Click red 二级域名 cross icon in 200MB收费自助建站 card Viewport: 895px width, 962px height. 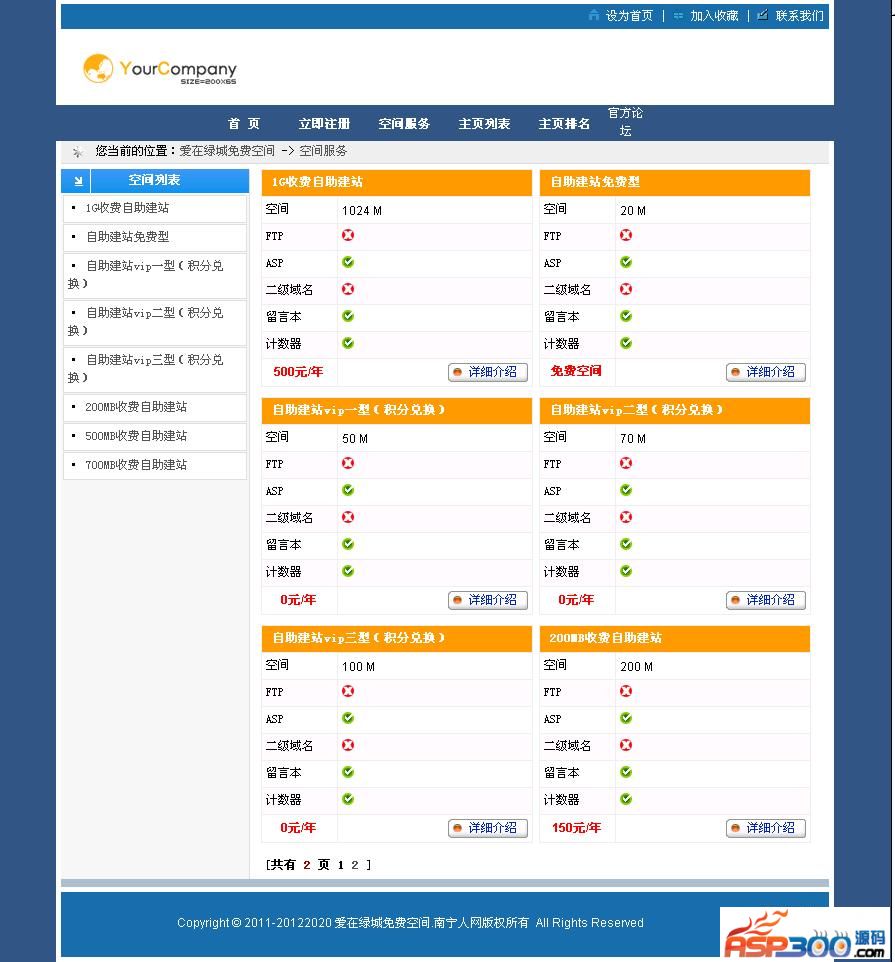point(626,745)
